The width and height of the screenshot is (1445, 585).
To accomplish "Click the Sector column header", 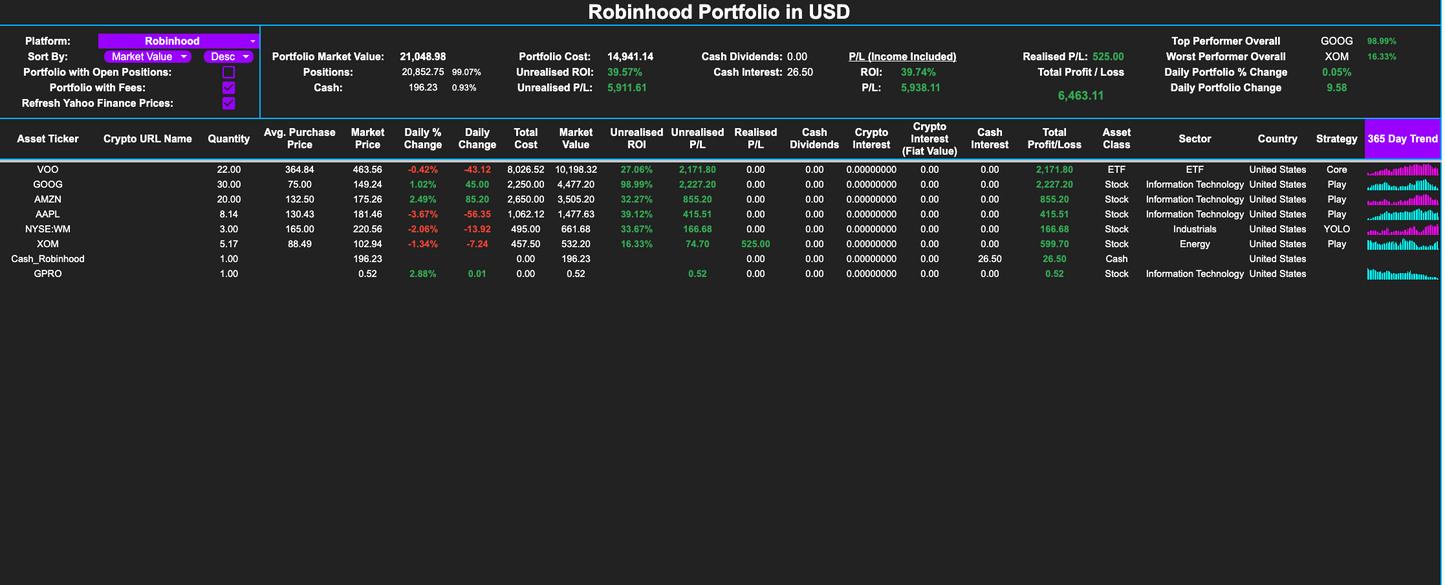I will tap(1195, 139).
